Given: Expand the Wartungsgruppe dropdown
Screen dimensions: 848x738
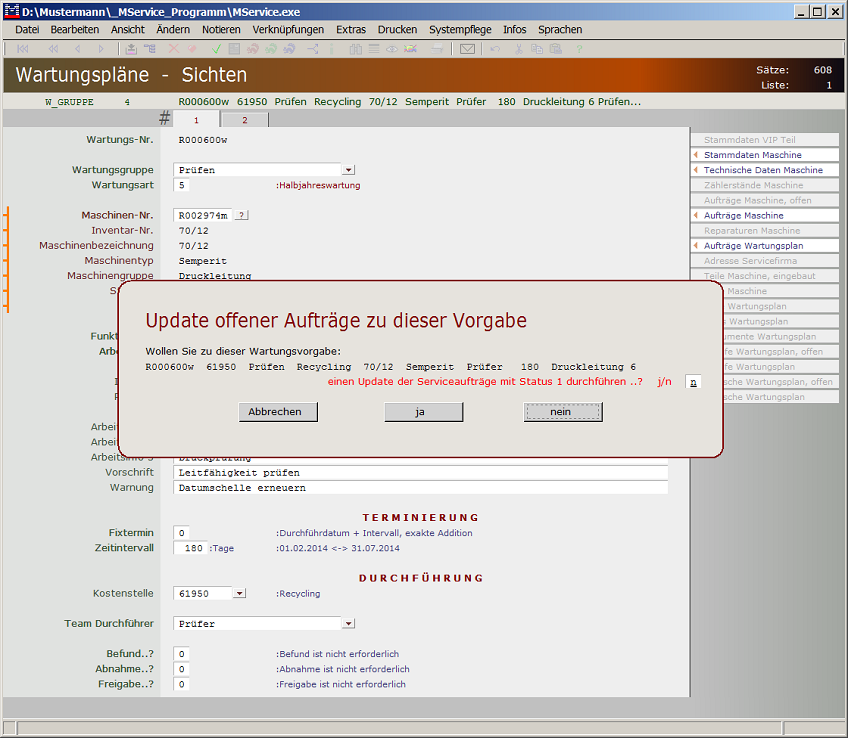Looking at the screenshot, I should (x=348, y=170).
